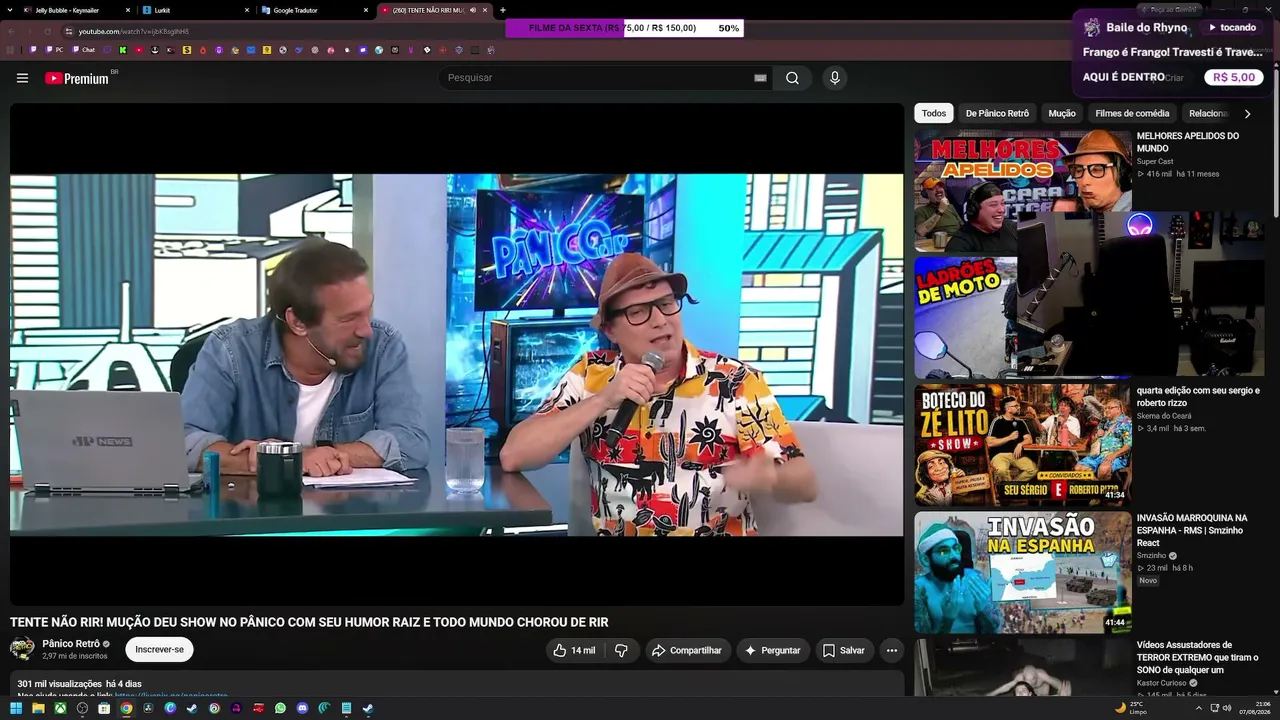Open the Invasão na Espanha thumbnail

click(x=1023, y=572)
